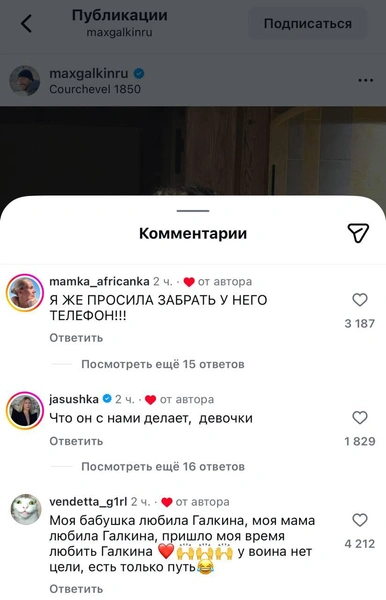386x600 pixels.
Task: Like the jasushka comment
Action: tap(360, 417)
